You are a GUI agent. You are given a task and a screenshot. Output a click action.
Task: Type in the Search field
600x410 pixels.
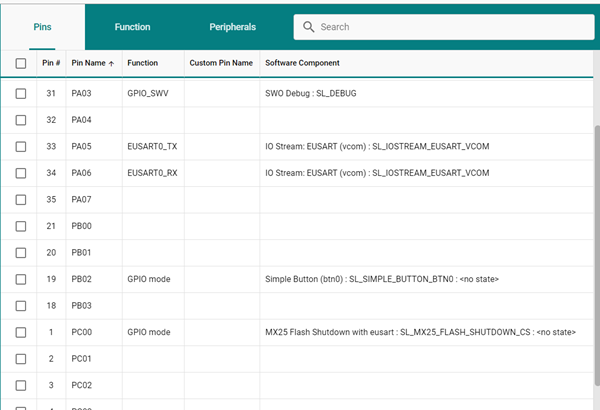[x=450, y=27]
